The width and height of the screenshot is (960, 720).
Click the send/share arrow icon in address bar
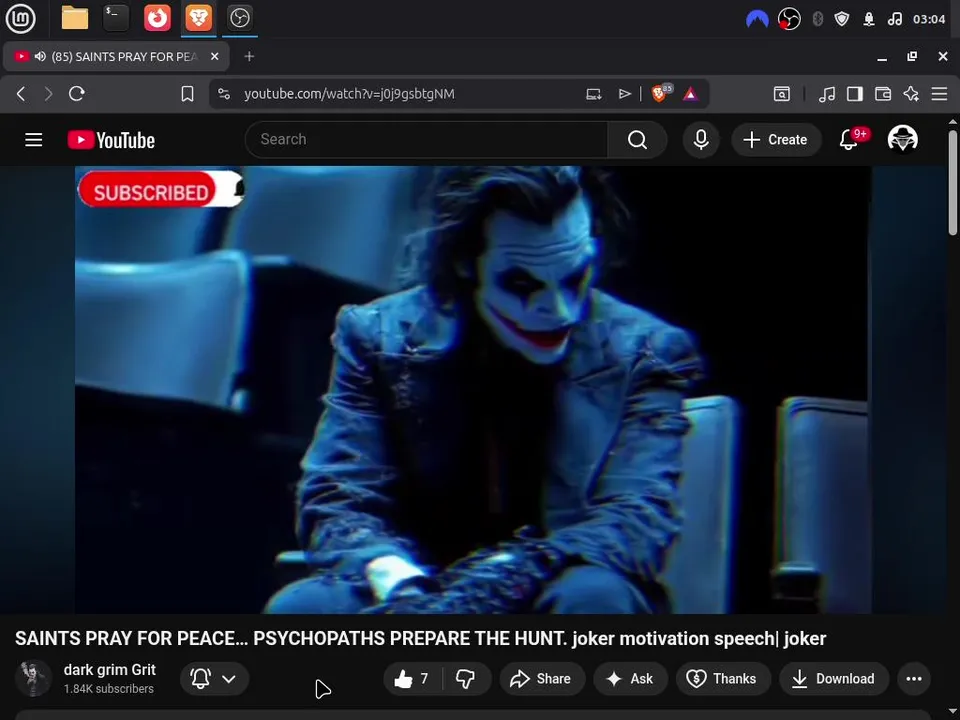(624, 94)
